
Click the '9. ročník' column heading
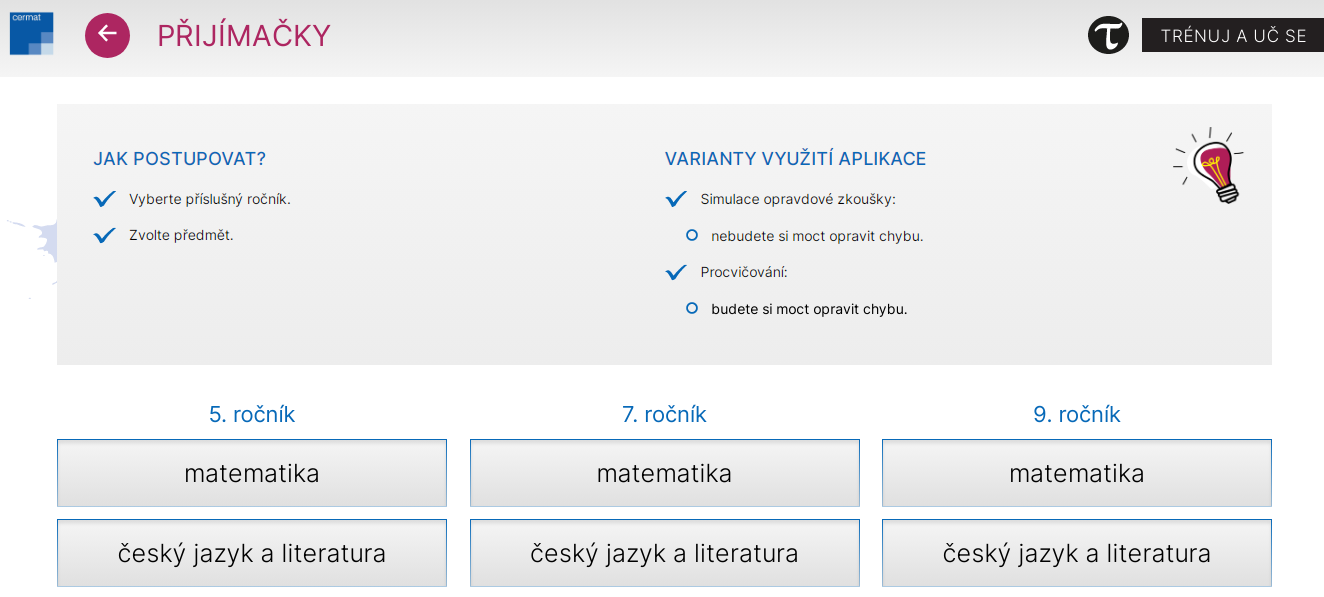1076,414
